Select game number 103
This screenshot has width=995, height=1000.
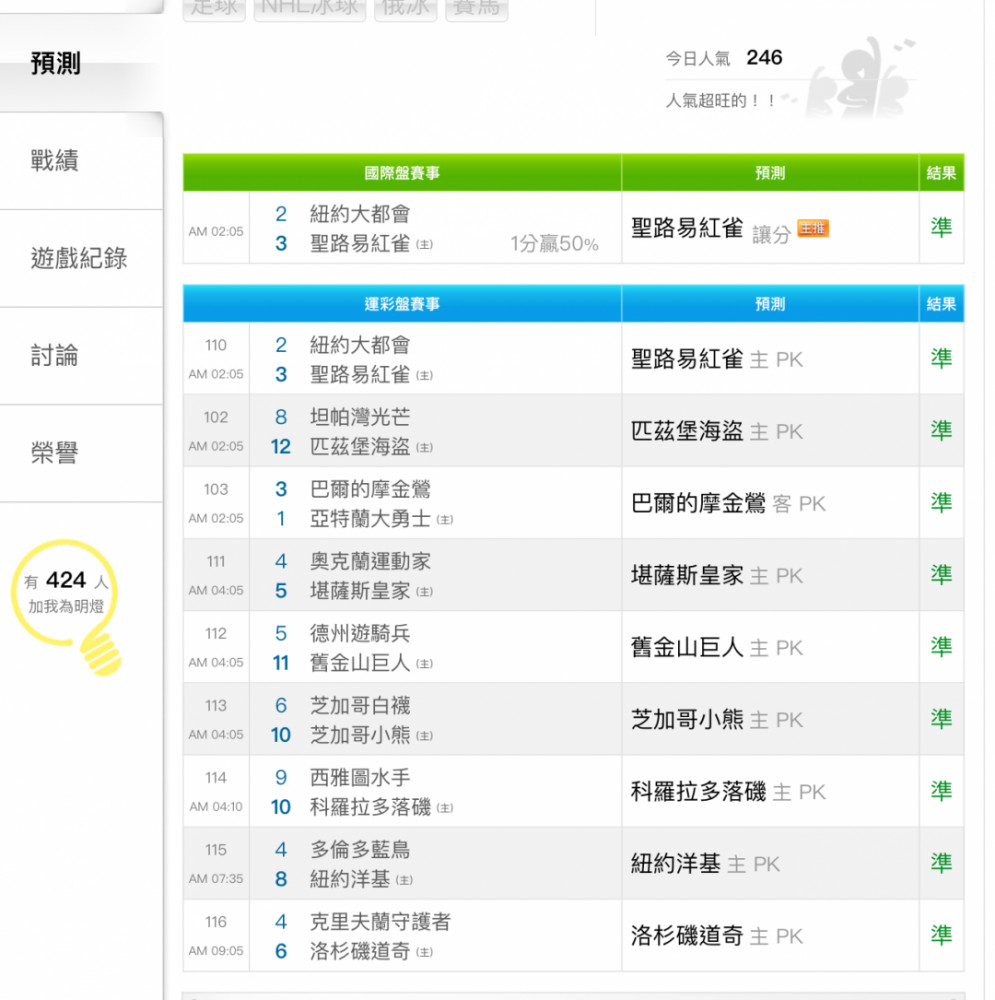[x=216, y=489]
